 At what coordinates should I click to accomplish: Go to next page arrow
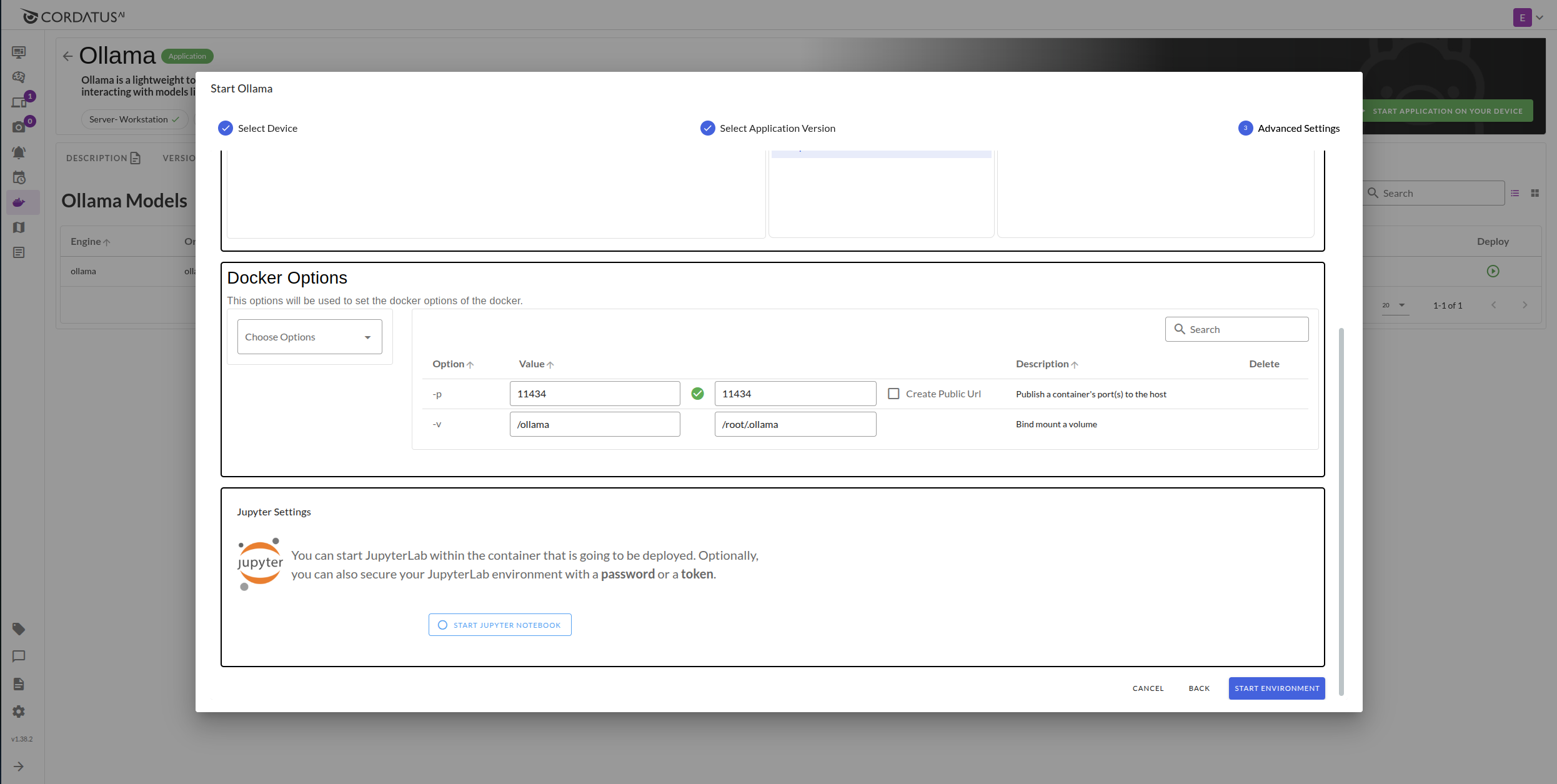[1525, 305]
